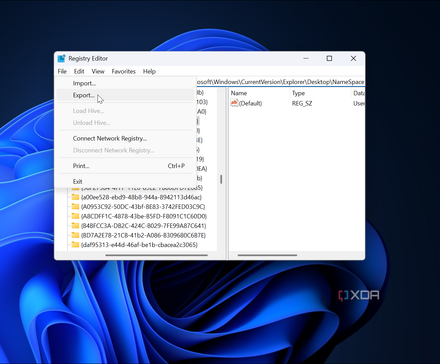
Task: Open the View menu
Action: pos(98,71)
